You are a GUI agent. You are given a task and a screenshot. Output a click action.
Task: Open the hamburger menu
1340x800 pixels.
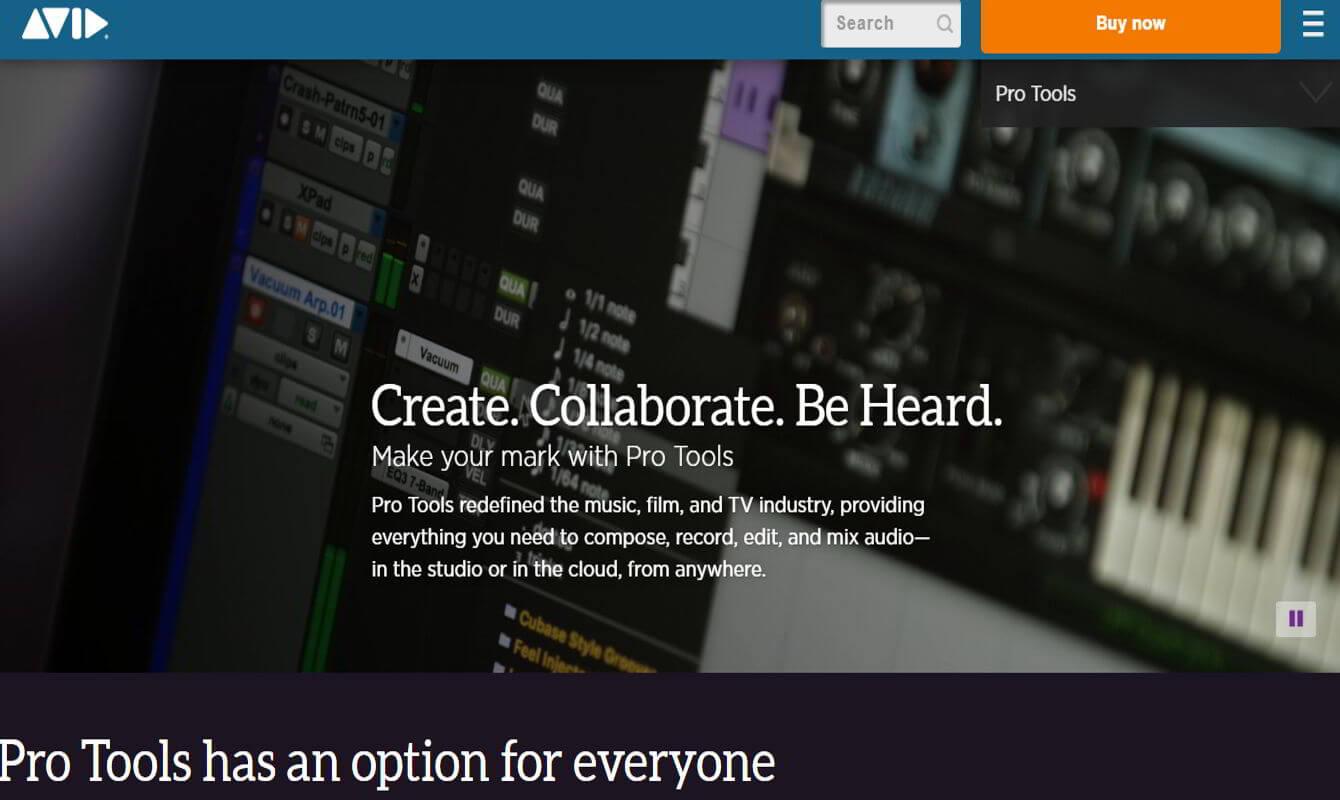[x=1313, y=23]
